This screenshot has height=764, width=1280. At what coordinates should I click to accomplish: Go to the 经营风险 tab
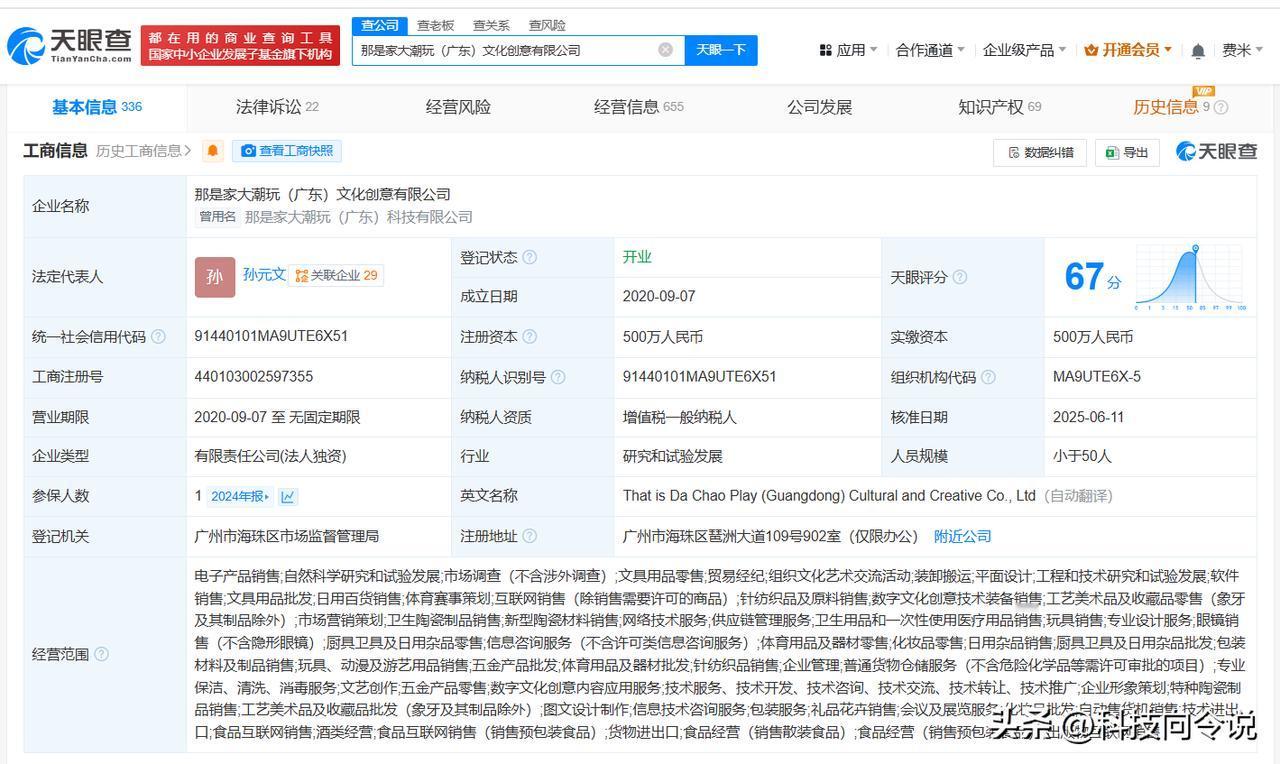coord(458,107)
